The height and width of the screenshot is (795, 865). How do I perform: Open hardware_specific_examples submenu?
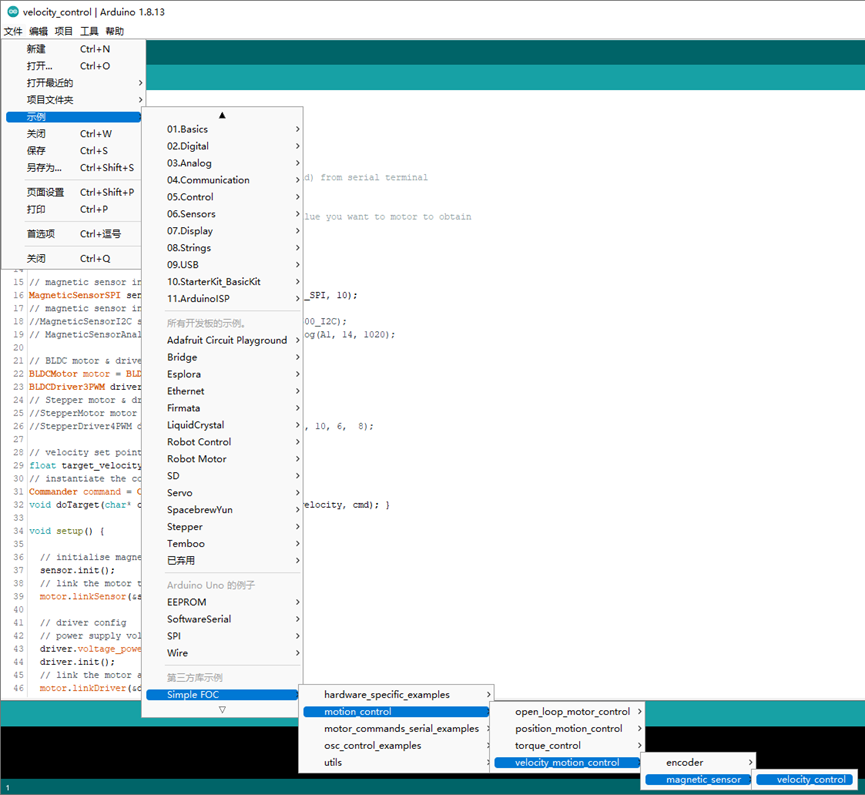[396, 695]
